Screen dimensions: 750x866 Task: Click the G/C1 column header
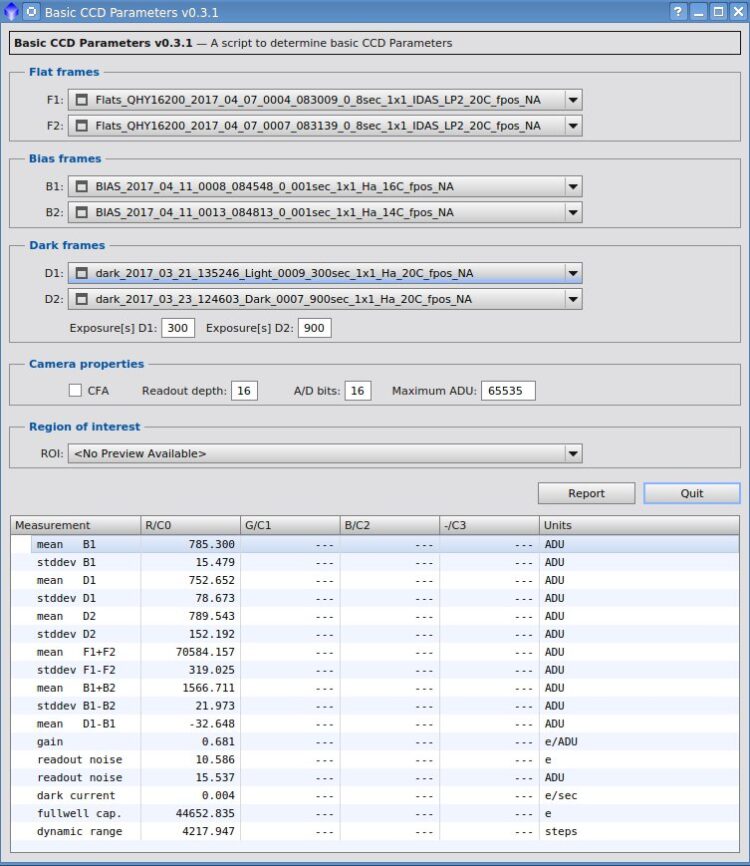tap(291, 525)
